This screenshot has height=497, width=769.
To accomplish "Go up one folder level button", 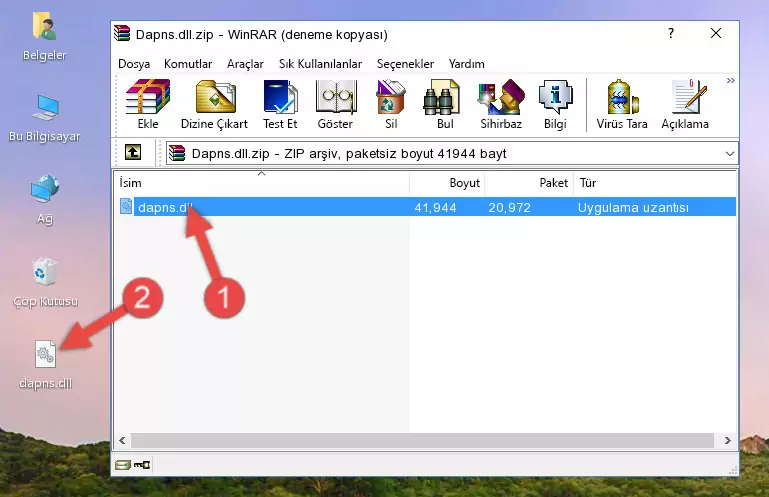I will click(x=133, y=153).
